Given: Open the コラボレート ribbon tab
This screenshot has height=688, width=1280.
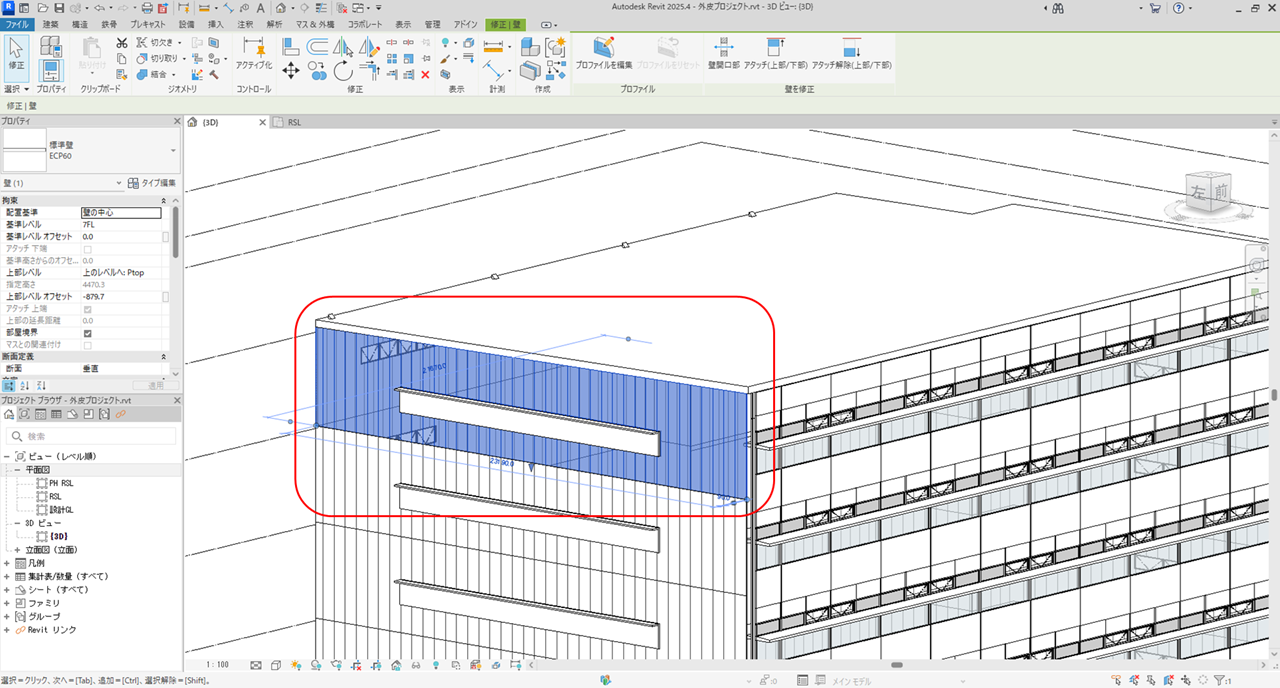Looking at the screenshot, I should [x=364, y=23].
